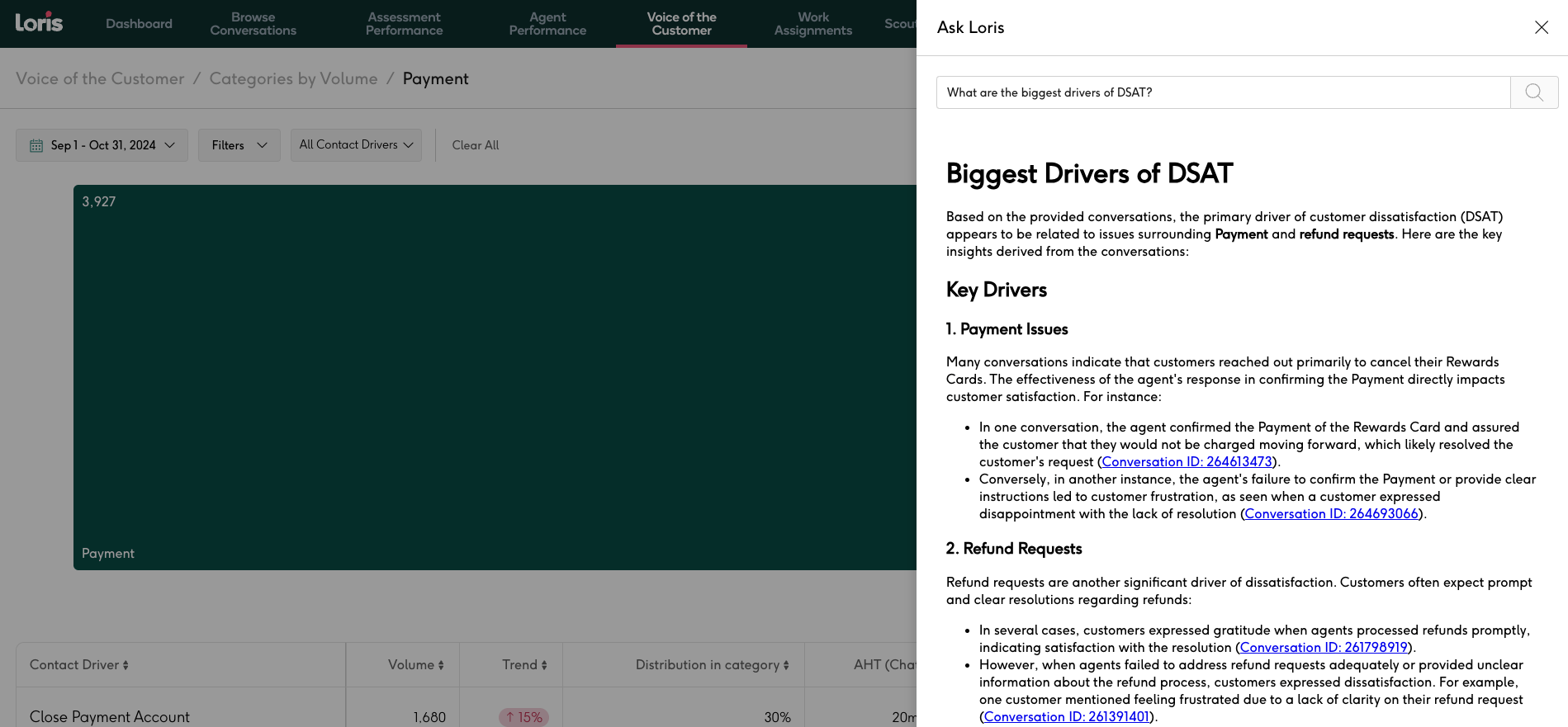Image resolution: width=1568 pixels, height=727 pixels.
Task: Sort by Contact Driver column arrows
Action: click(126, 665)
